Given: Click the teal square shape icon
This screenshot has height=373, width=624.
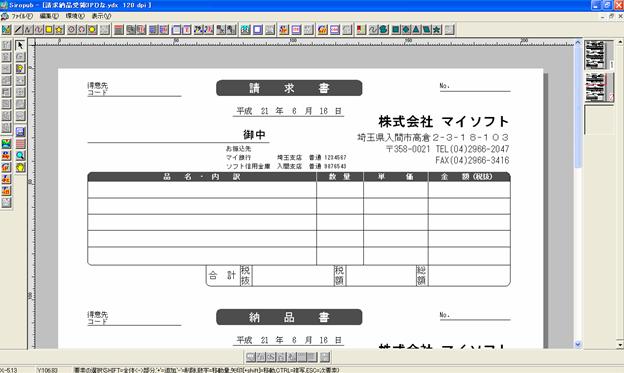Looking at the screenshot, I should pyautogui.click(x=395, y=29).
